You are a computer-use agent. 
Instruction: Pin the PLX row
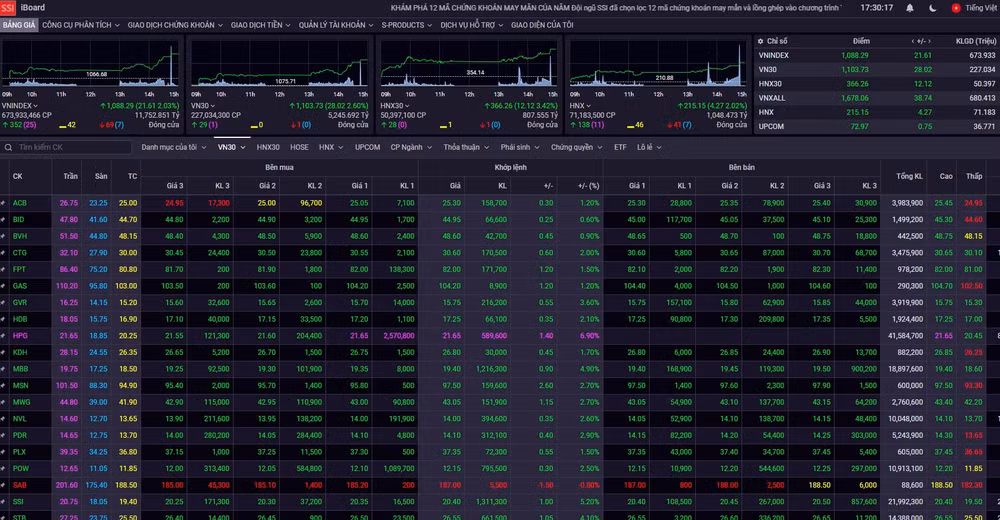click(3, 452)
